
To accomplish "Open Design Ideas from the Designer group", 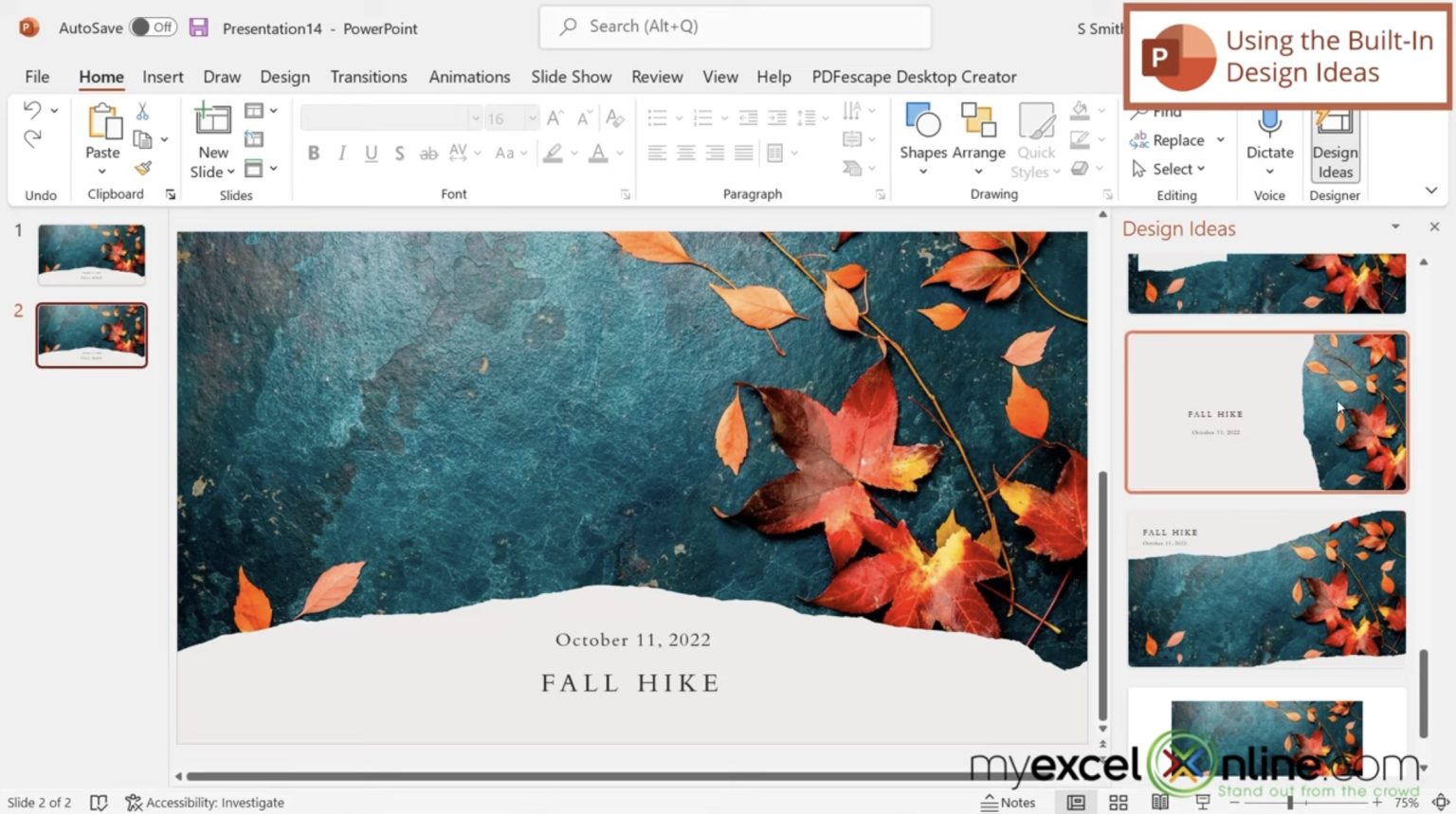I will (1335, 147).
